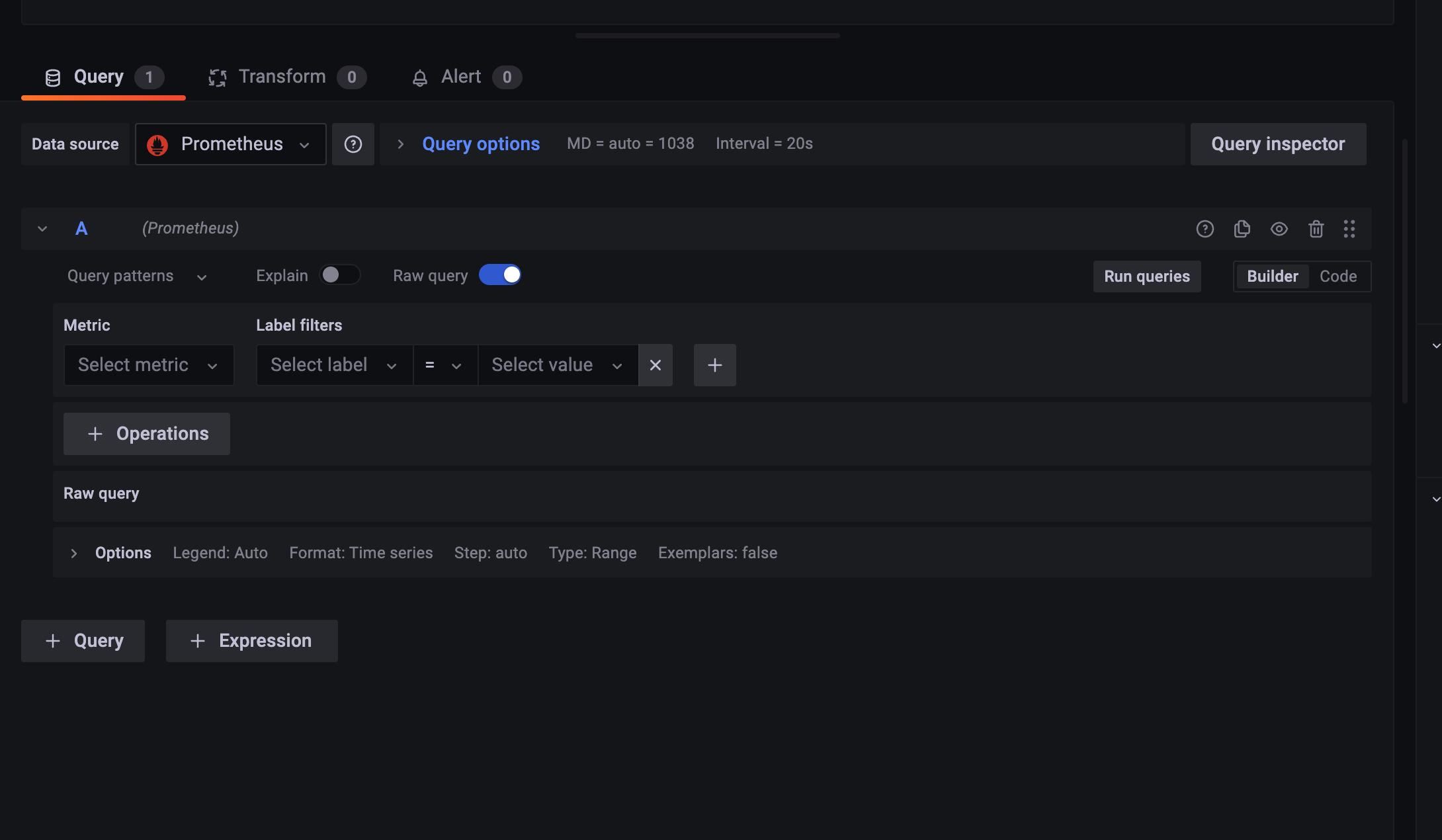Switch editor to Code mode

[1337, 276]
